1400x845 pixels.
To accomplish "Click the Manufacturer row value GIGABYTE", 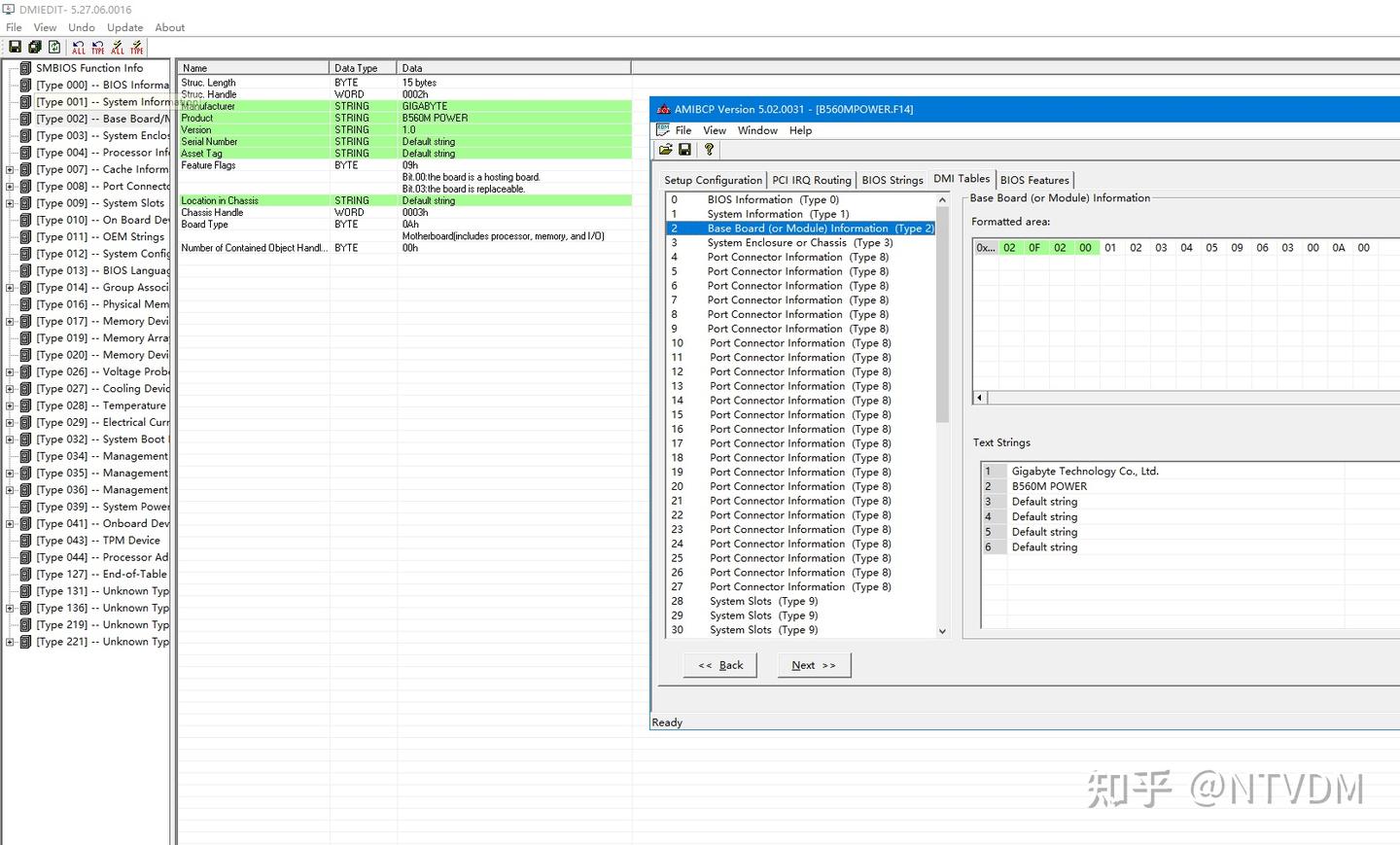I will tap(425, 106).
